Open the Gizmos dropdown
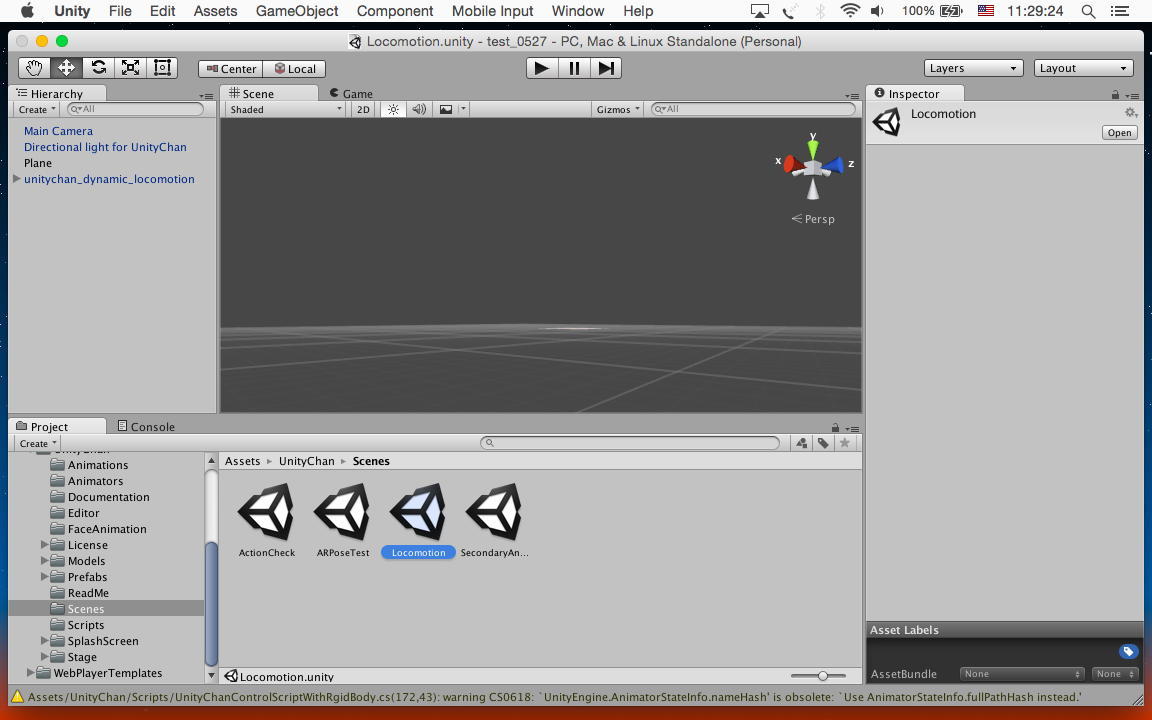This screenshot has height=720, width=1152. (x=618, y=109)
